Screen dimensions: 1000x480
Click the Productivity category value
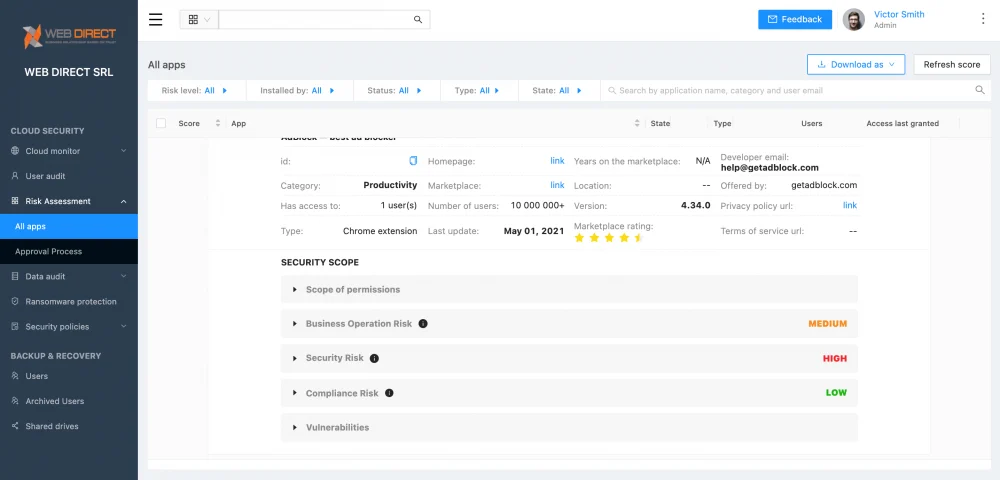click(x=390, y=185)
